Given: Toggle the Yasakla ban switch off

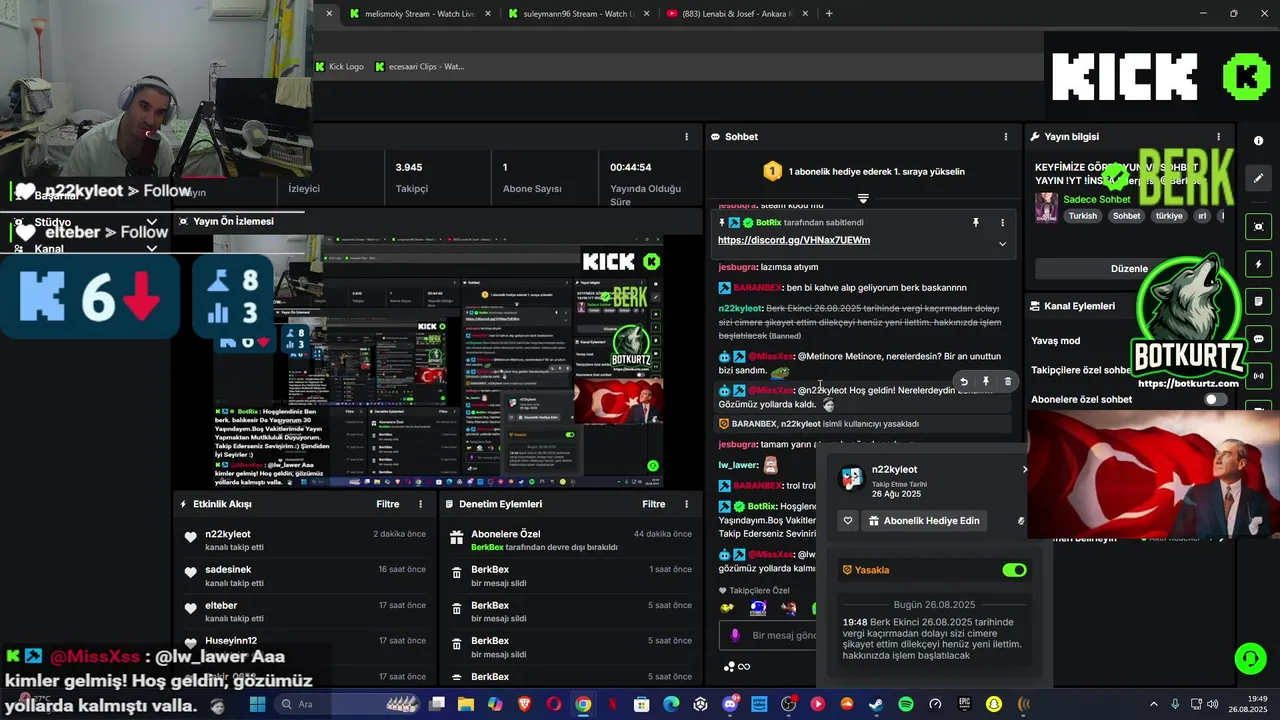Looking at the screenshot, I should click(x=1015, y=570).
